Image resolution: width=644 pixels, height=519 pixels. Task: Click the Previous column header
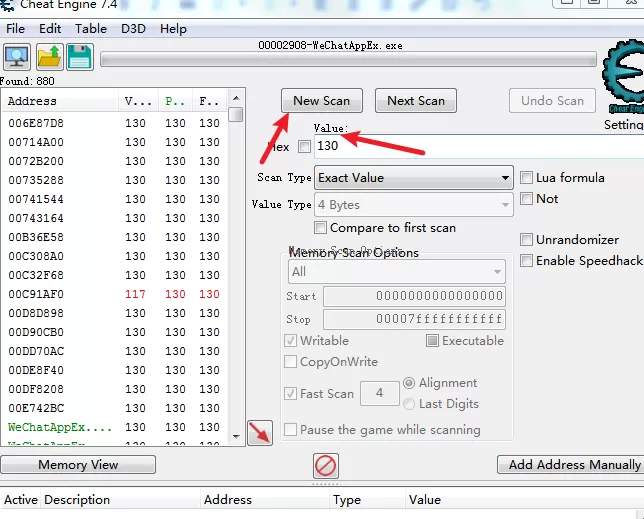[x=175, y=101]
